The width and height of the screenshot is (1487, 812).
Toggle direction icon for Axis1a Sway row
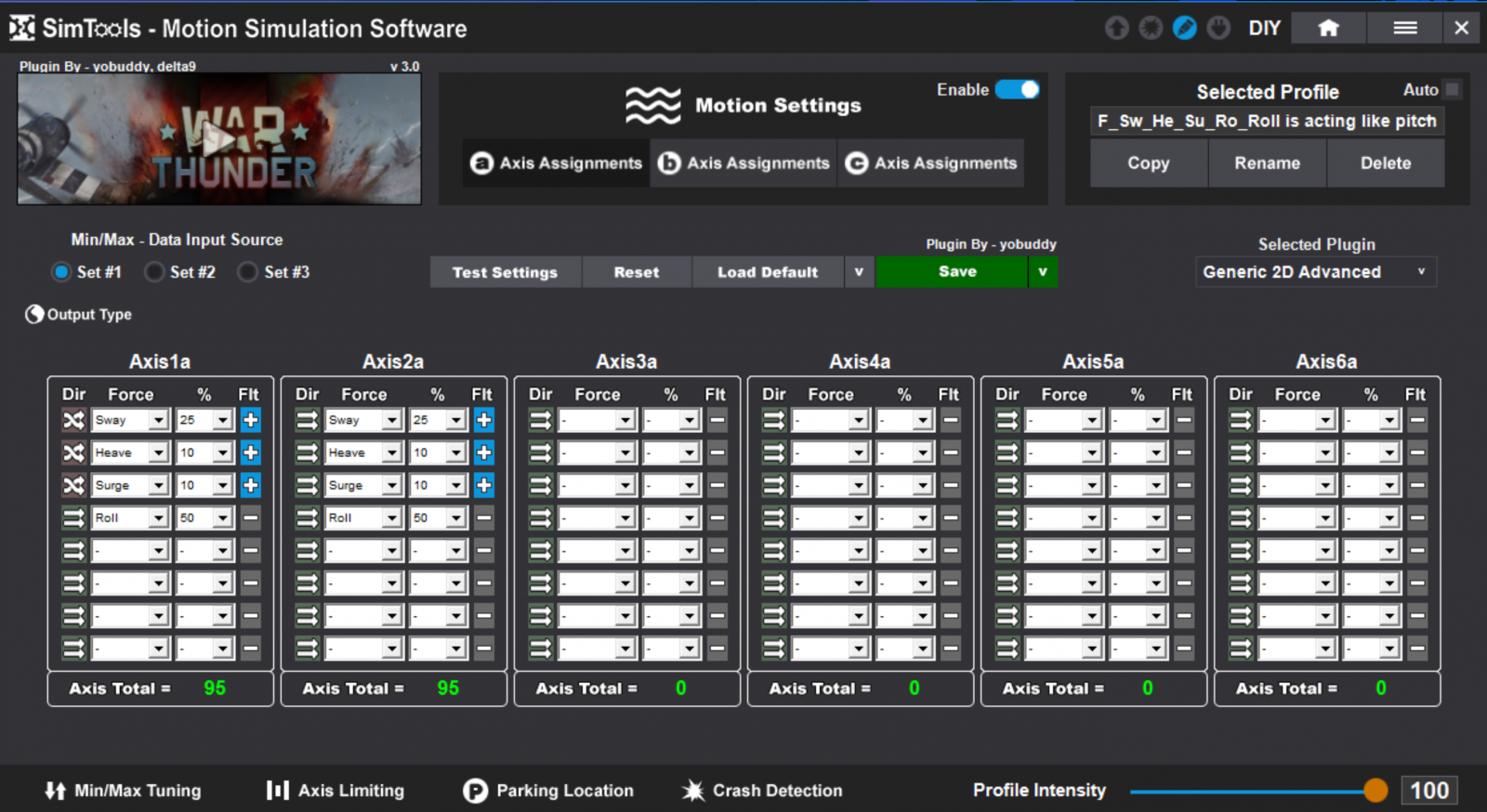tap(73, 421)
